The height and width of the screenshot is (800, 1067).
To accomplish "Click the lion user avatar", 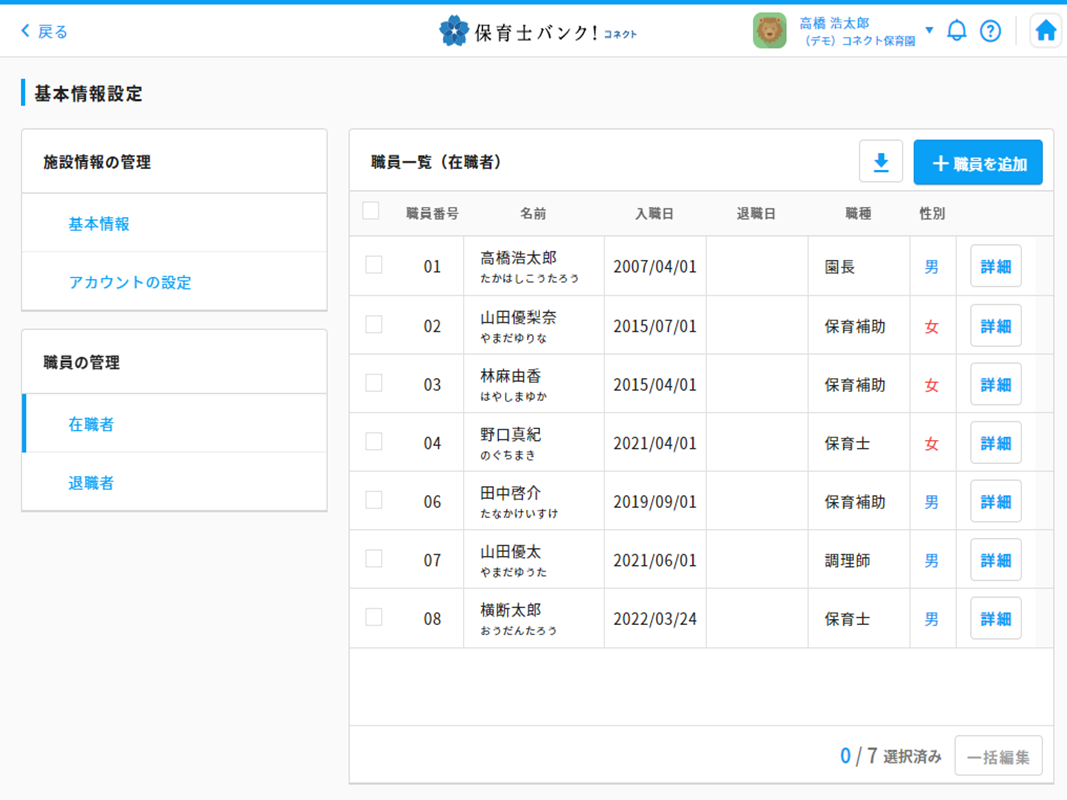I will [769, 31].
